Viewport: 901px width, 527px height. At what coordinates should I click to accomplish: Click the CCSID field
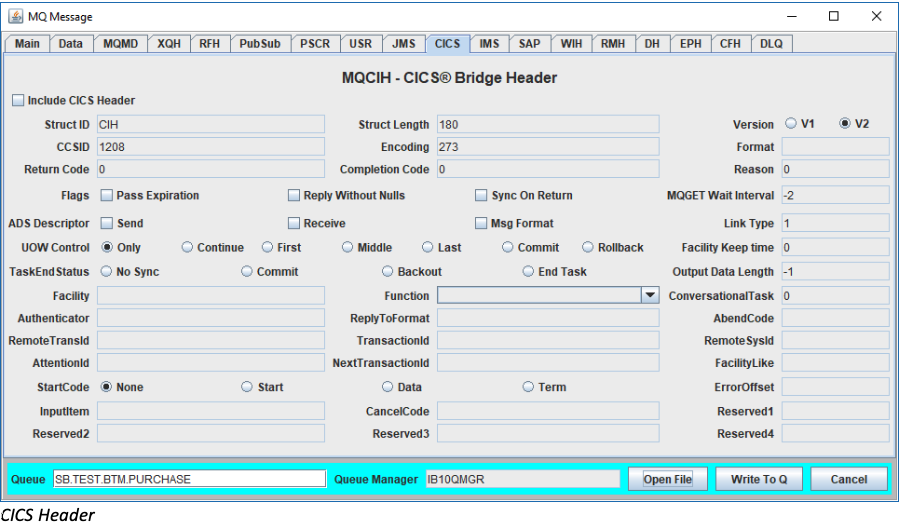click(x=211, y=147)
